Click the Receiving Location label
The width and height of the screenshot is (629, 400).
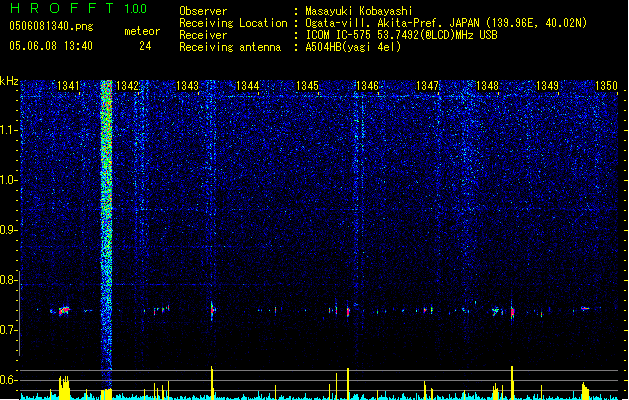[x=233, y=23]
